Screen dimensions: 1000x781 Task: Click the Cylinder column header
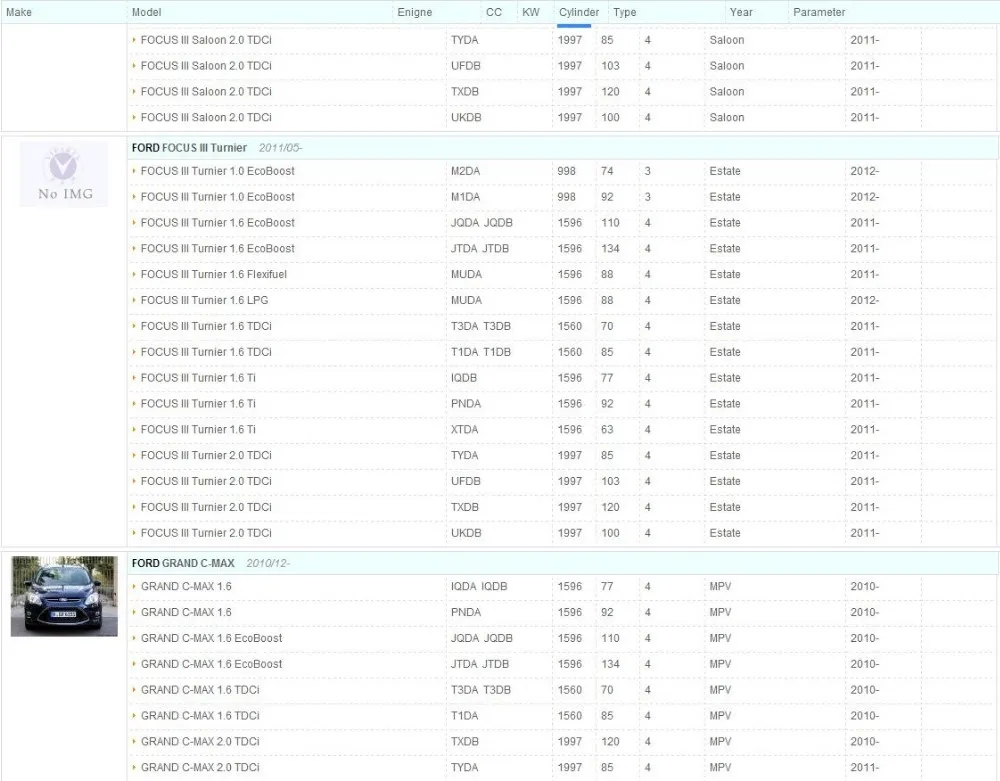point(579,12)
